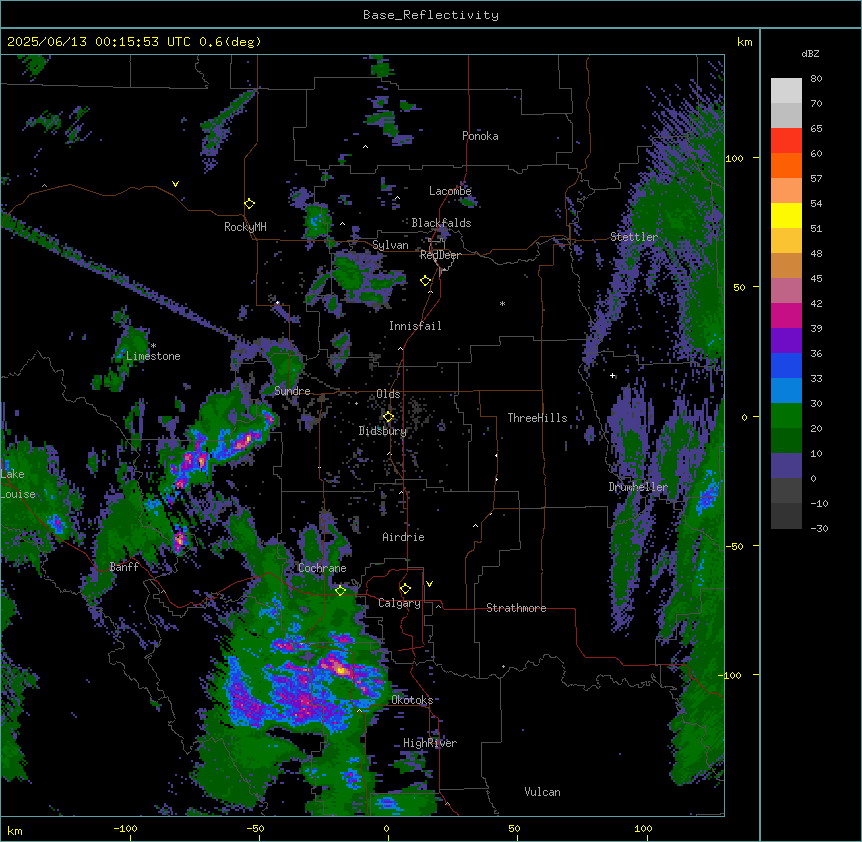
Task: Click the Louise map label
Action: (x=18, y=495)
